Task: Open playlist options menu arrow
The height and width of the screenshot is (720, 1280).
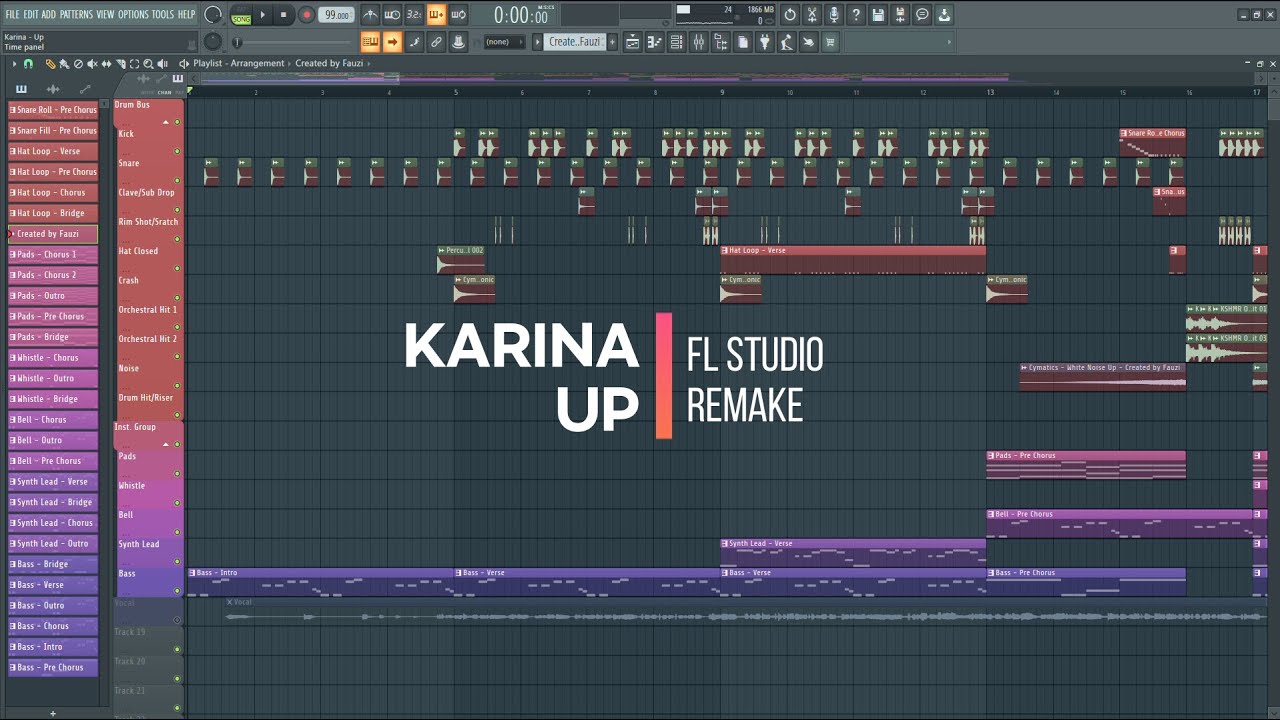Action: pos(14,64)
